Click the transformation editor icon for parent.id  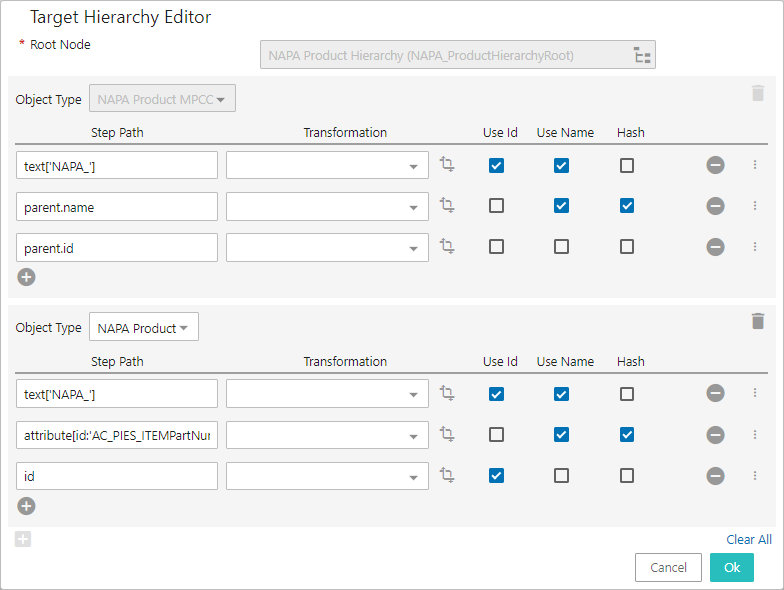tap(447, 246)
